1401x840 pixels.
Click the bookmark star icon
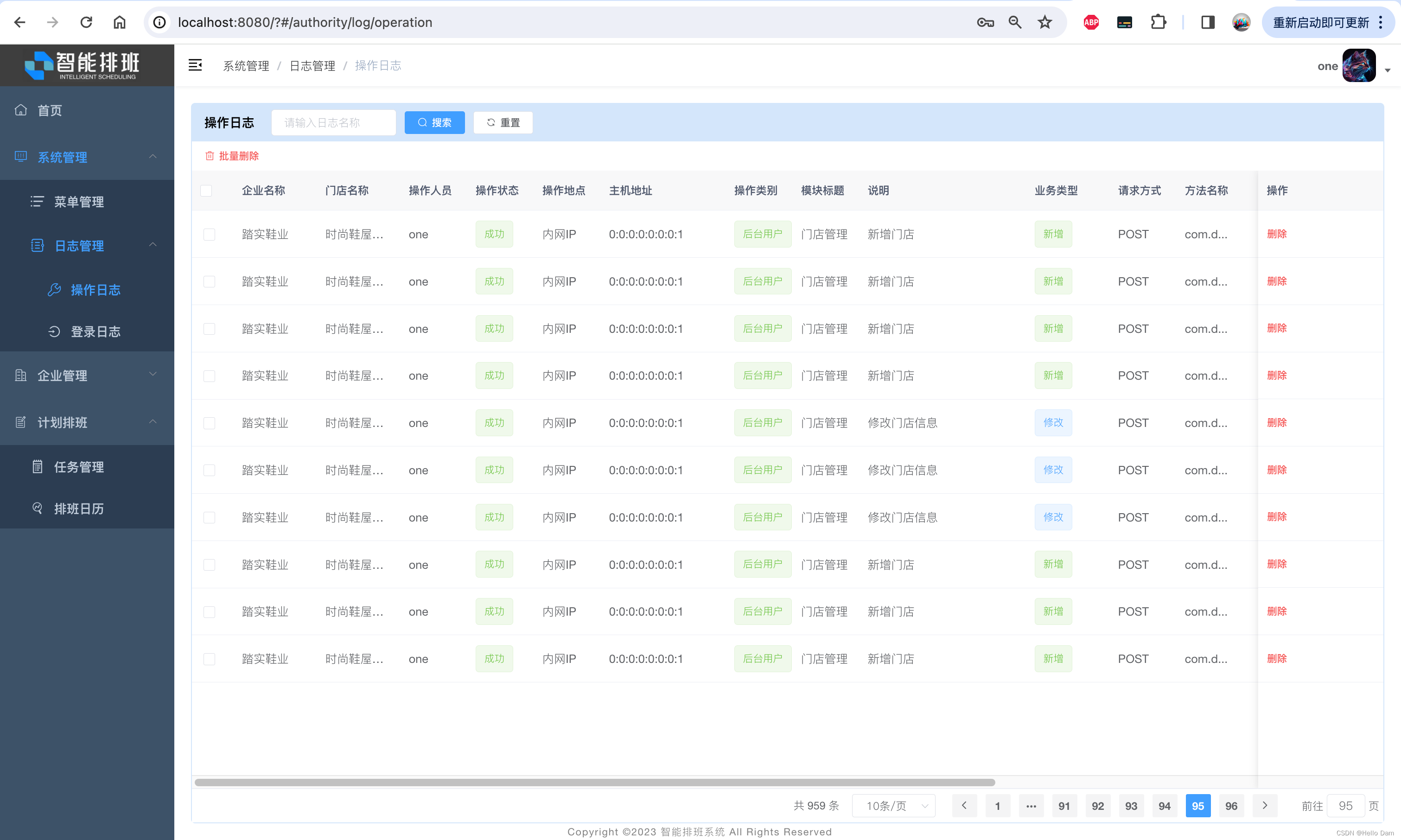1044,23
